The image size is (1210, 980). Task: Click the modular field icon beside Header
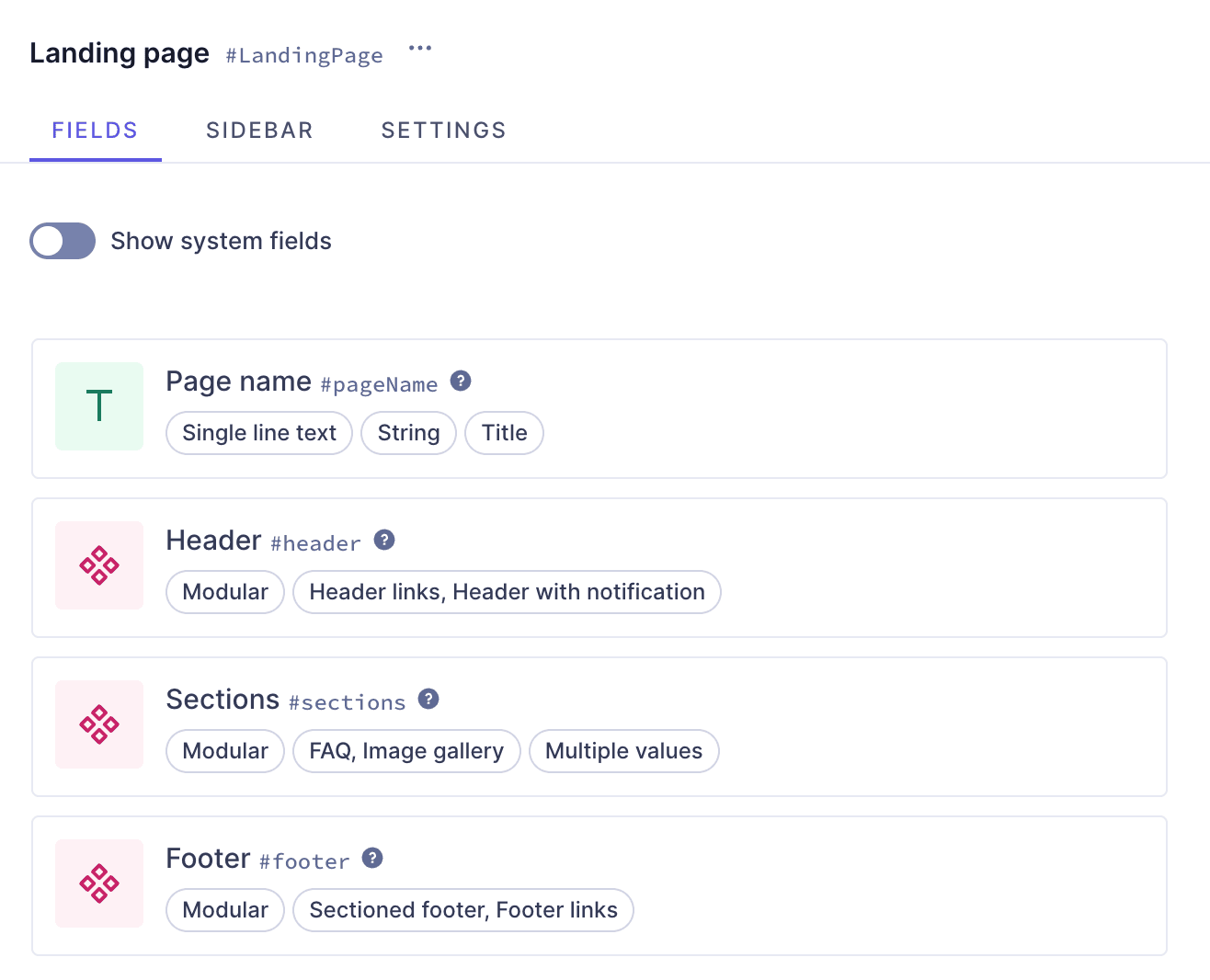pos(98,565)
